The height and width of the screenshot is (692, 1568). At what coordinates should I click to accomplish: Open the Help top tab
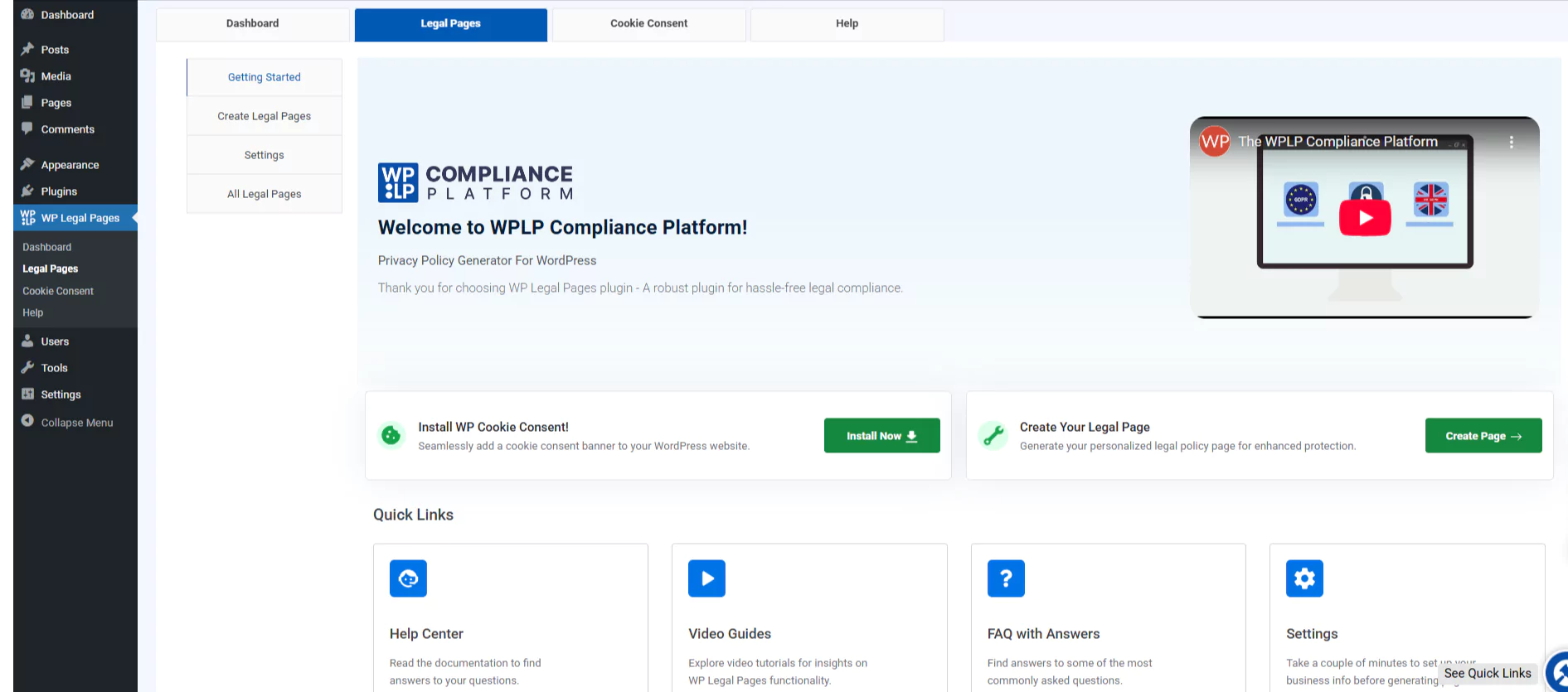(x=847, y=23)
